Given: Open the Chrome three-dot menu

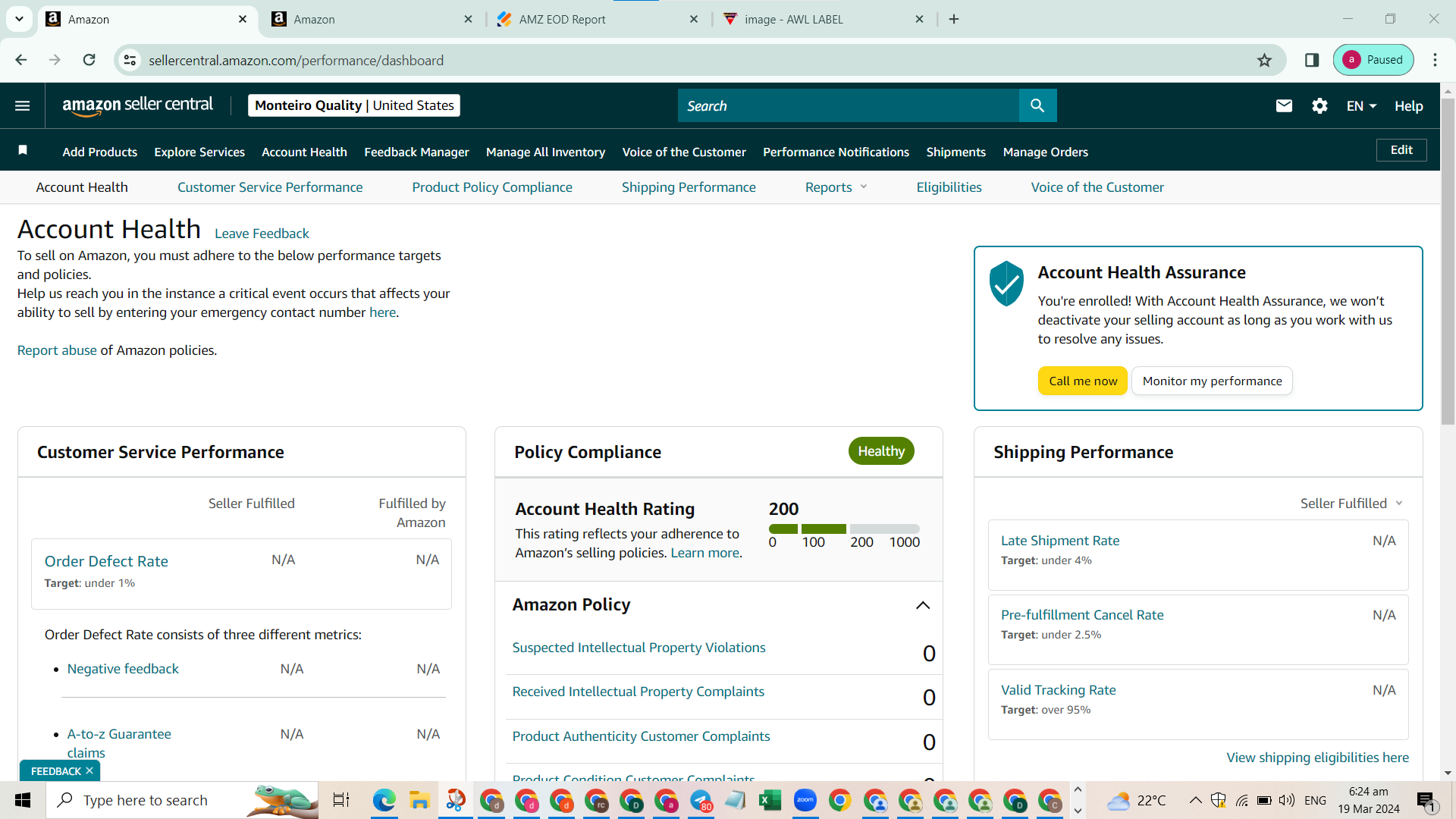Looking at the screenshot, I should (1435, 60).
